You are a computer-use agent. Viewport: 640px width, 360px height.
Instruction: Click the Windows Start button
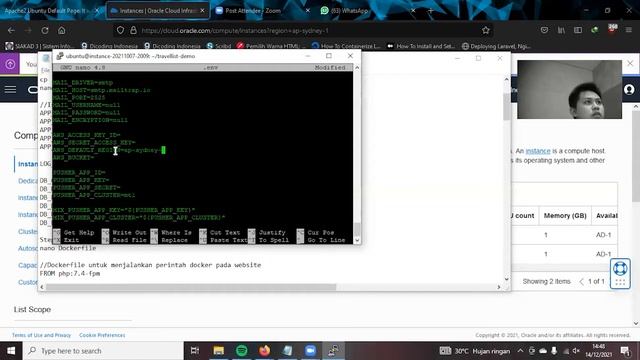(11, 351)
